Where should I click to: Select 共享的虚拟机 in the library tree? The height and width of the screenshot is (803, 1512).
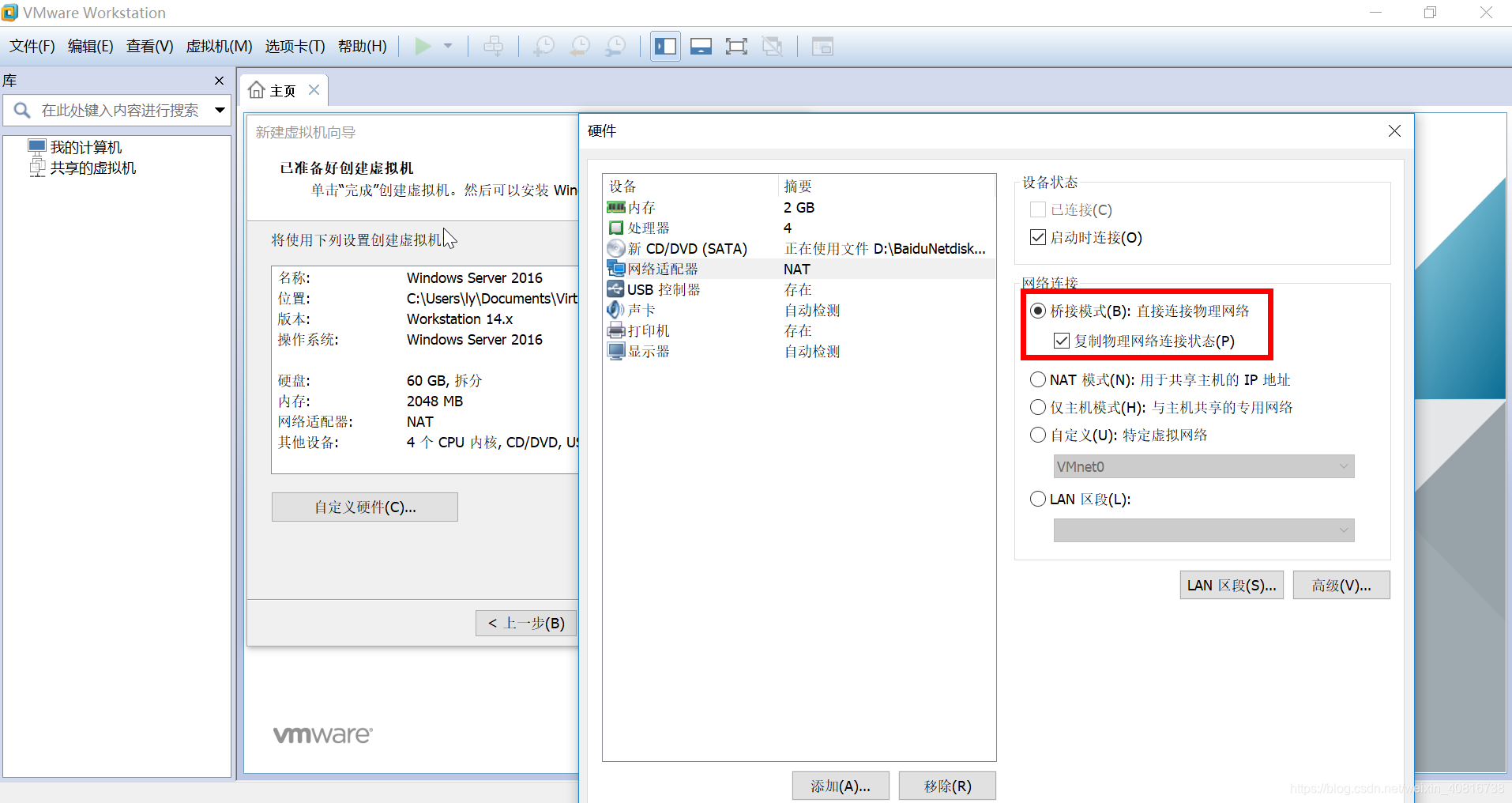93,168
